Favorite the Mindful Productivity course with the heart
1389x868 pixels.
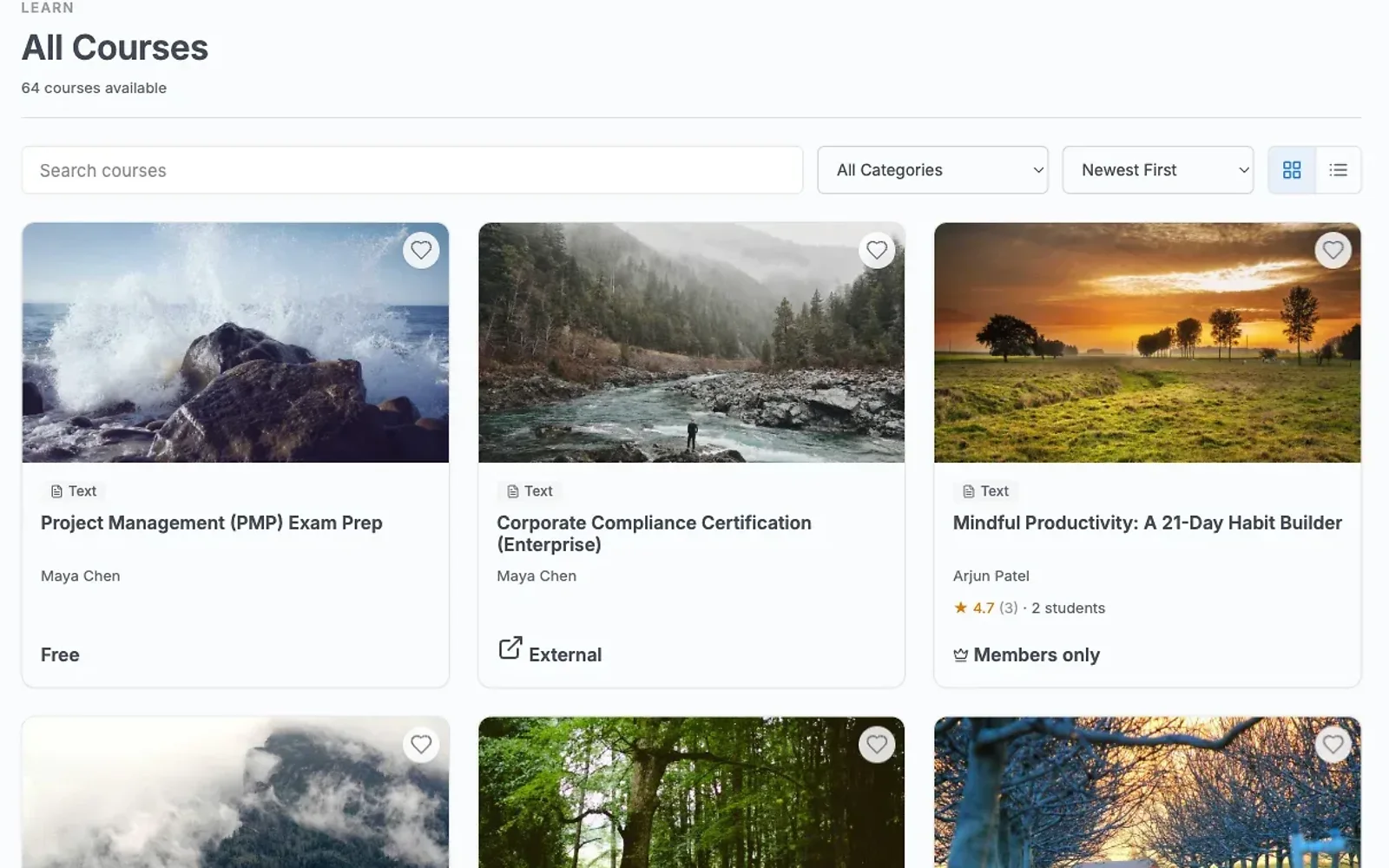pos(1333,251)
